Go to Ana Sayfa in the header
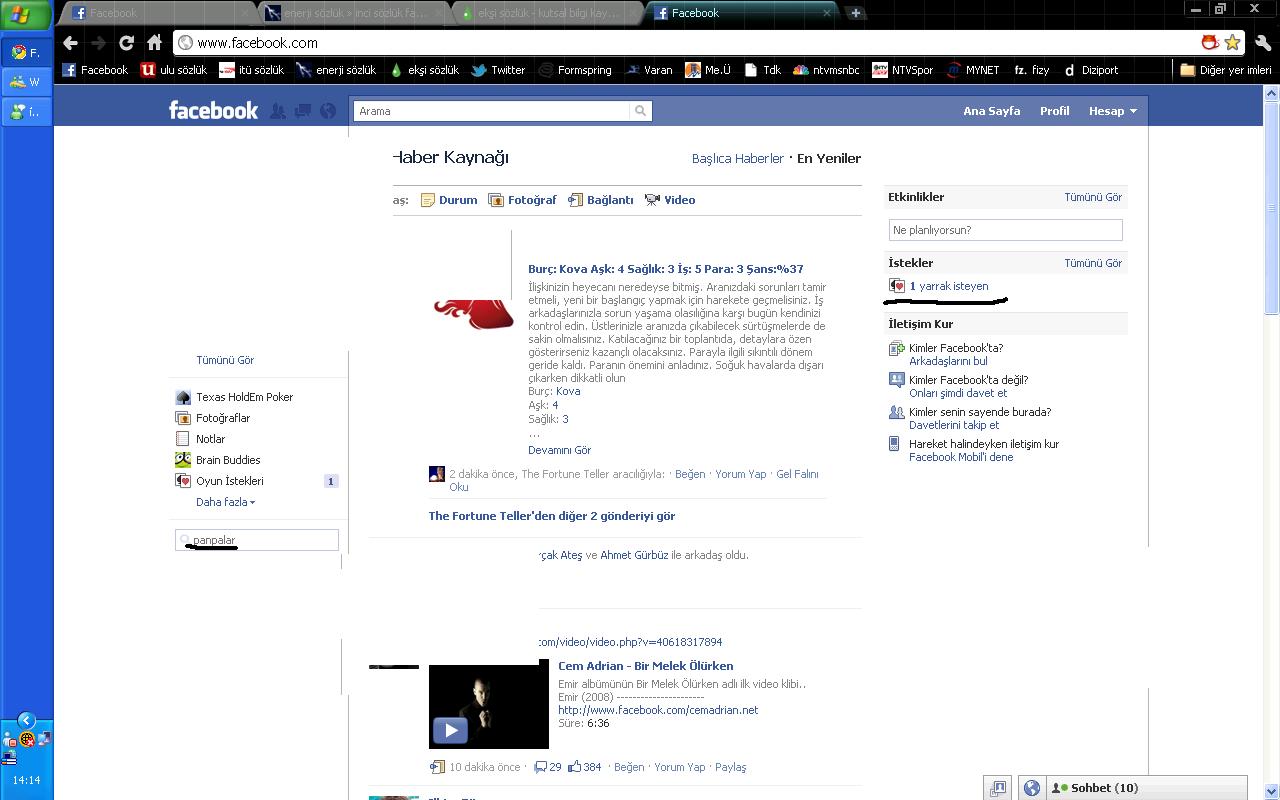Screen dimensions: 1280x800 point(992,111)
